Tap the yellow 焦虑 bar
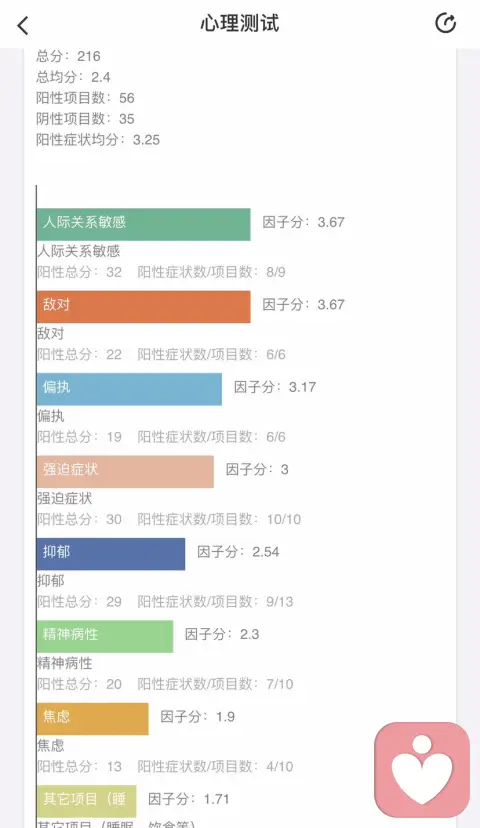This screenshot has width=480, height=828. click(92, 719)
